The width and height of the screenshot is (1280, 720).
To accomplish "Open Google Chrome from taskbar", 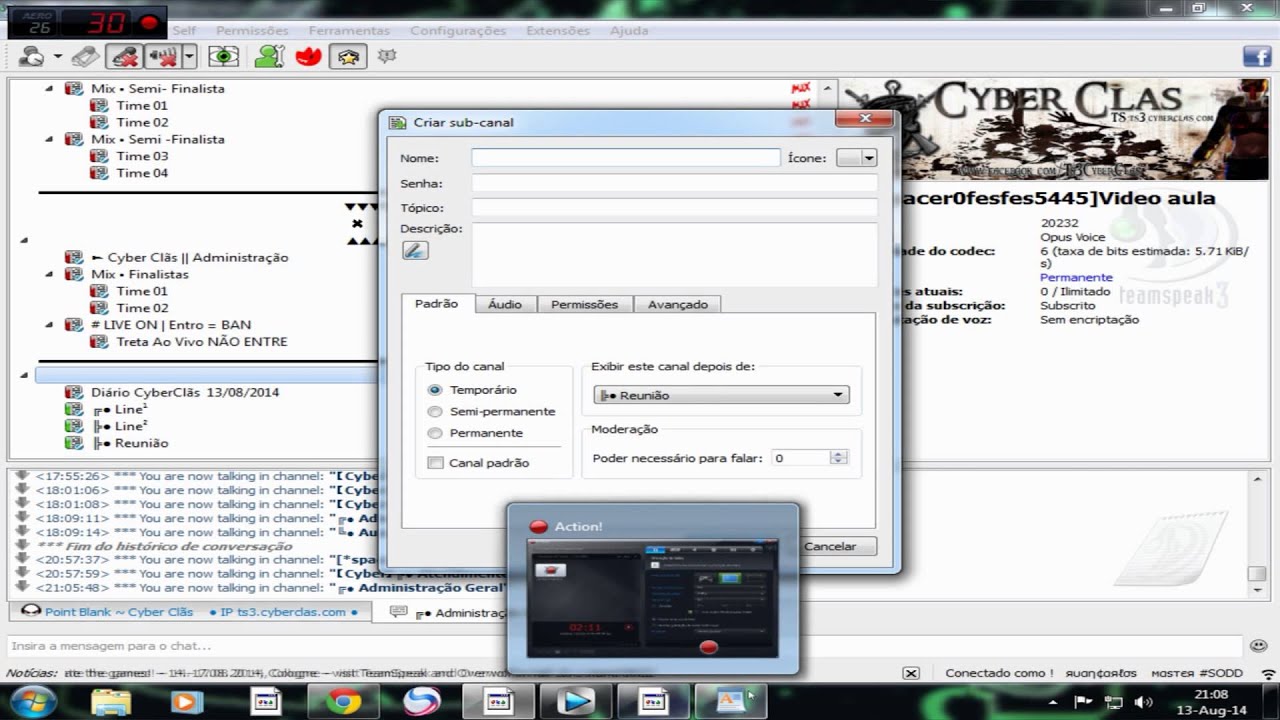I will 343,703.
